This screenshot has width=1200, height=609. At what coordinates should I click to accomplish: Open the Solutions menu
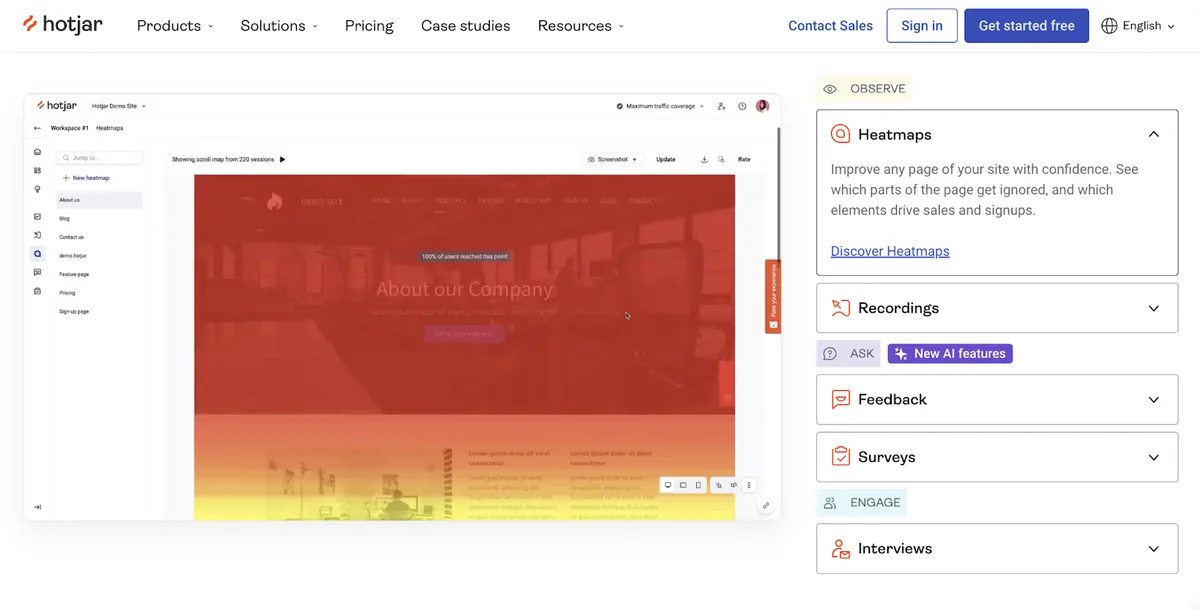279,26
